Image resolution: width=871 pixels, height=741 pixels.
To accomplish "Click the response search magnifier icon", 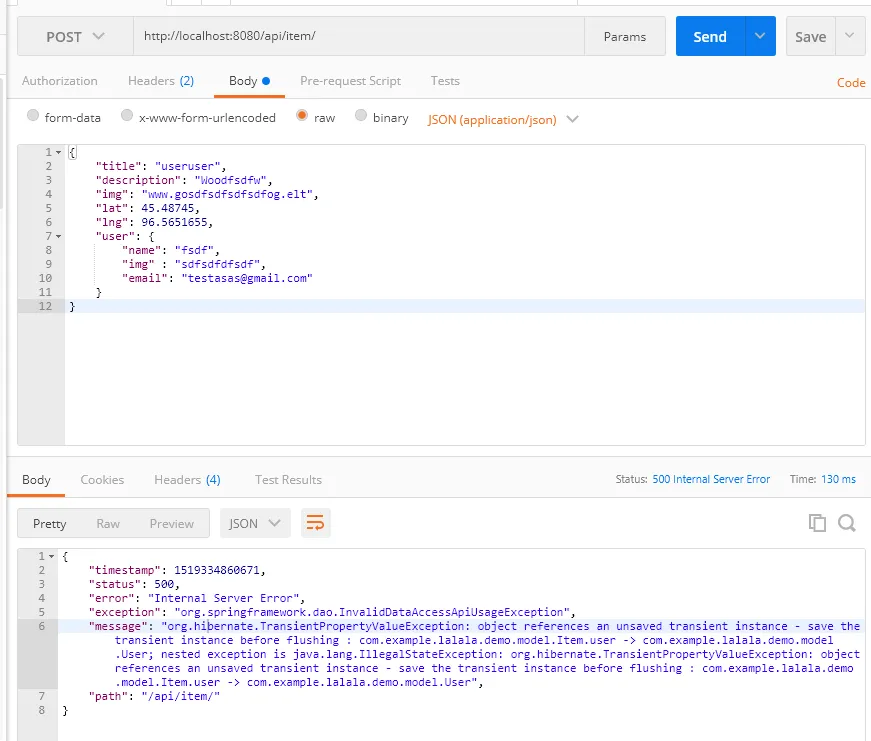I will pyautogui.click(x=846, y=523).
